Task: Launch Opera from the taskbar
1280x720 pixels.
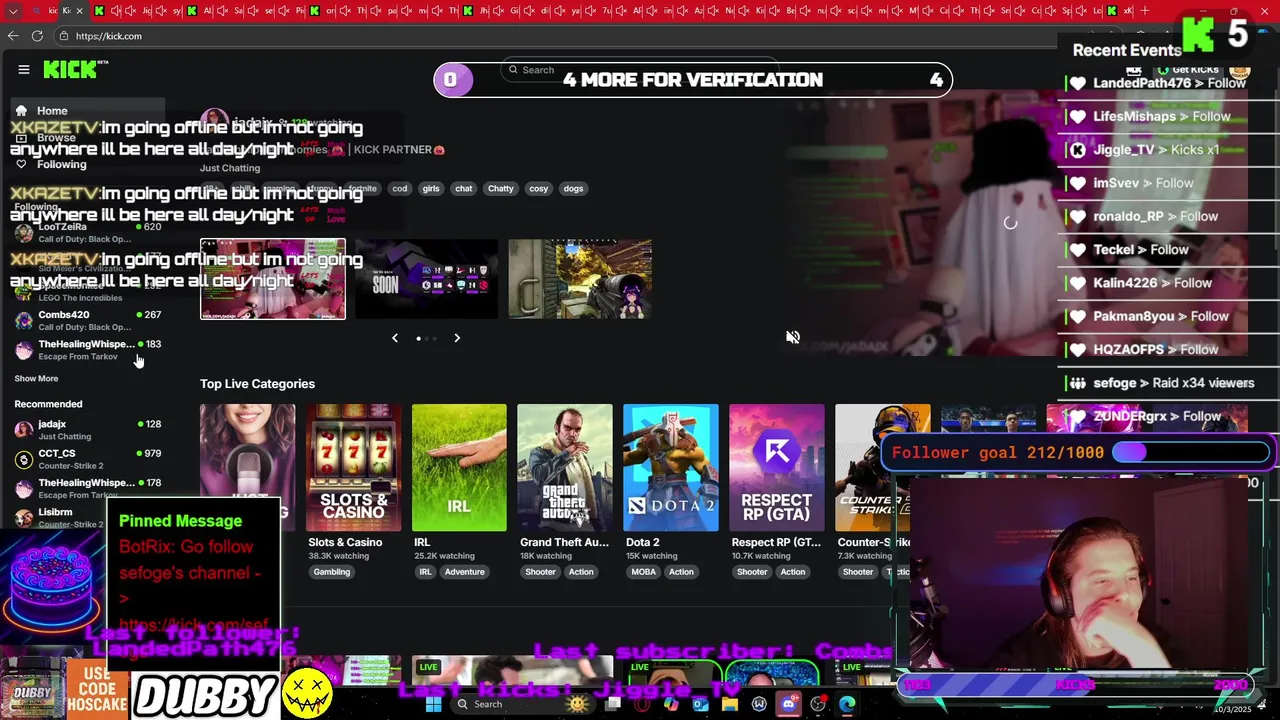Action: click(x=642, y=704)
